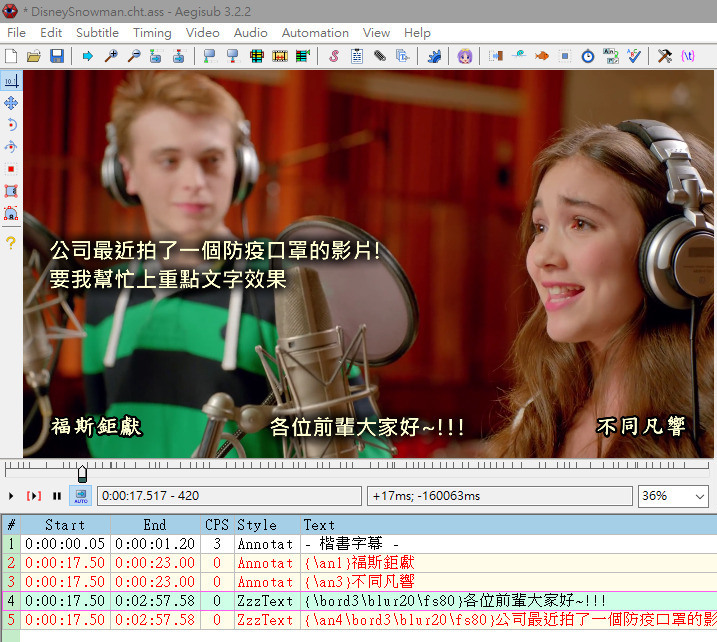717x642 pixels.
Task: Click the Open subtitles folder icon
Action: pyautogui.click(x=34, y=56)
